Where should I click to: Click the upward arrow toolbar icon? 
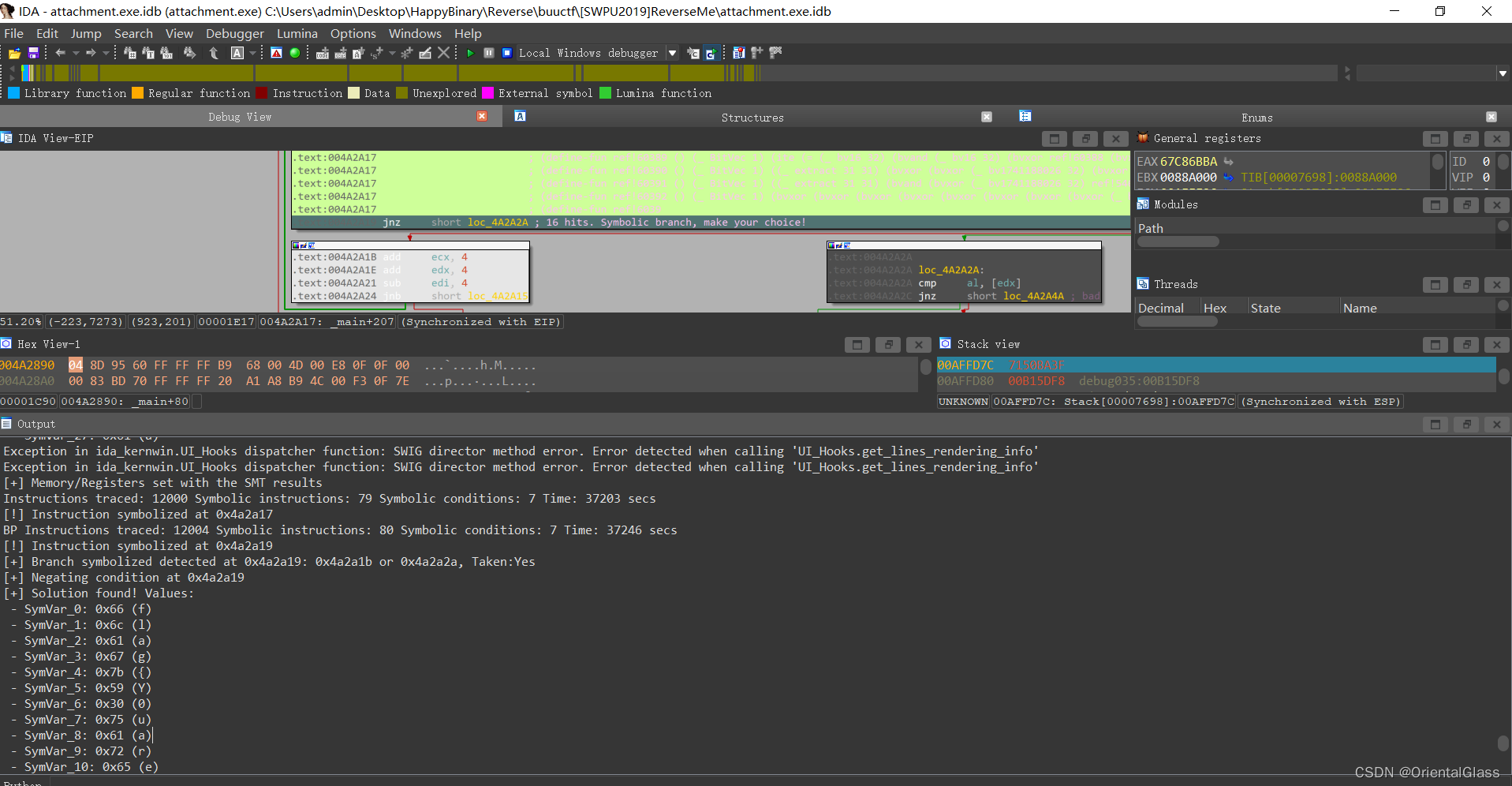(214, 53)
